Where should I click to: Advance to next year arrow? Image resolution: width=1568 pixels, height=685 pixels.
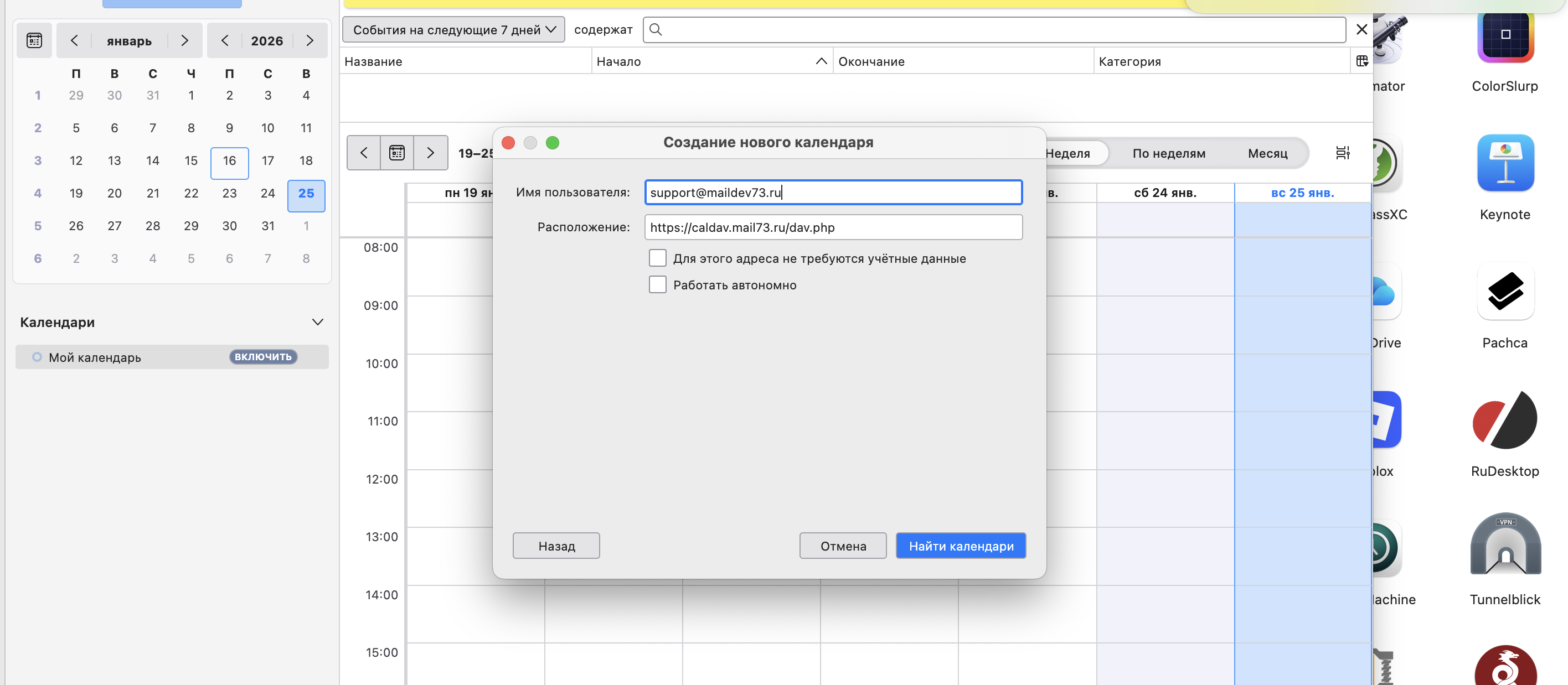[x=309, y=40]
